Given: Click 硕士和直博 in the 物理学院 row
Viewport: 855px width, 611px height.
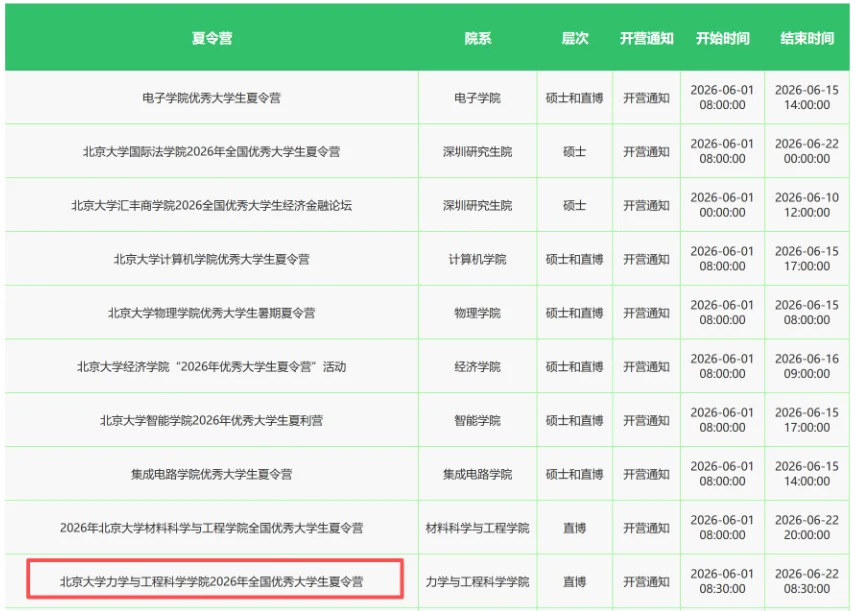Looking at the screenshot, I should tap(575, 313).
